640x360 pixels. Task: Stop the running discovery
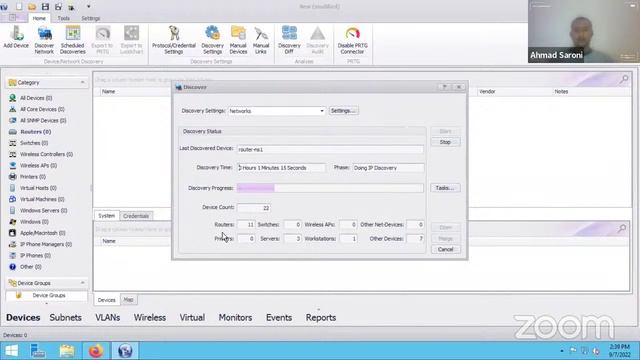point(445,142)
